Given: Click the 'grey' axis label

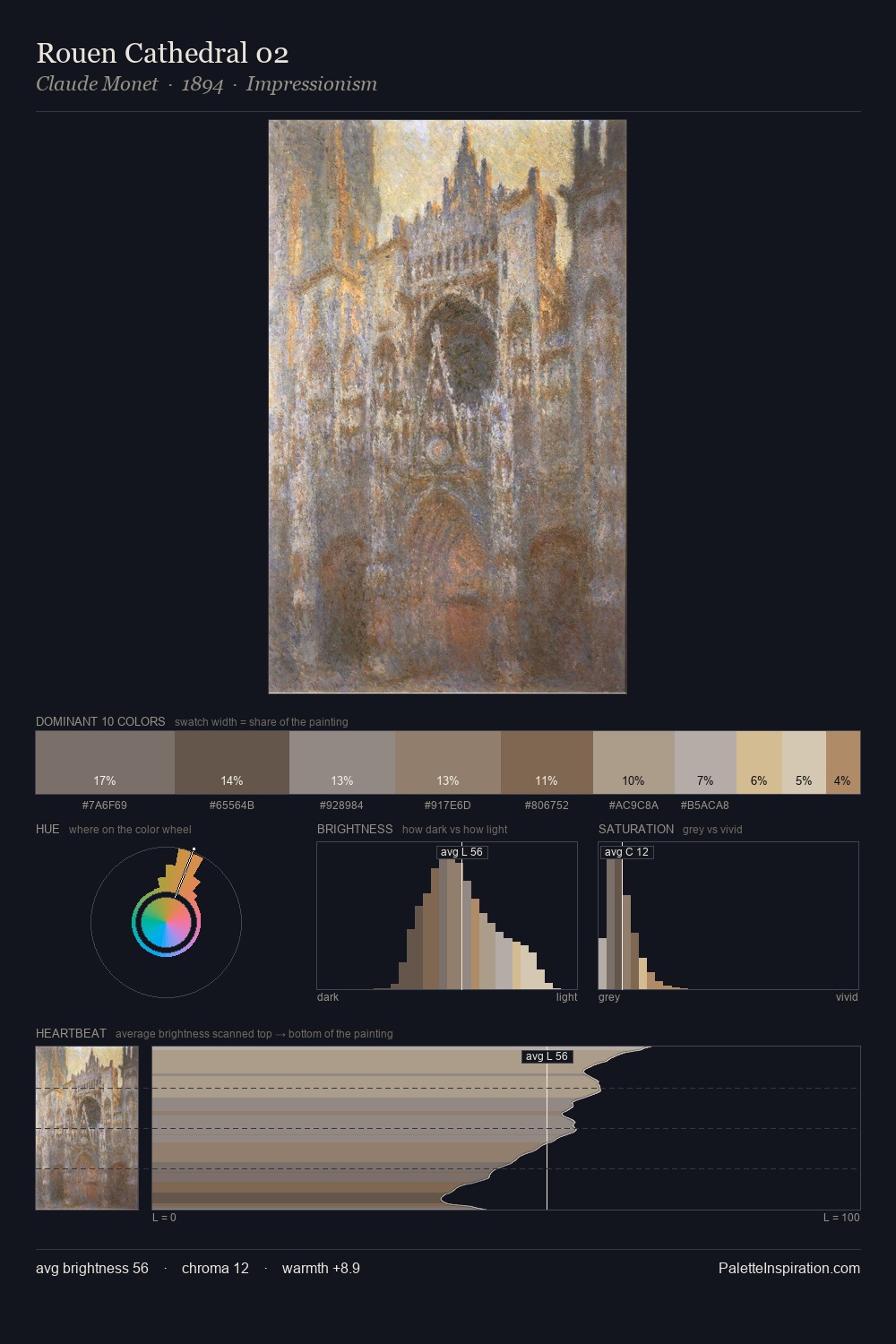Looking at the screenshot, I should click(x=609, y=997).
